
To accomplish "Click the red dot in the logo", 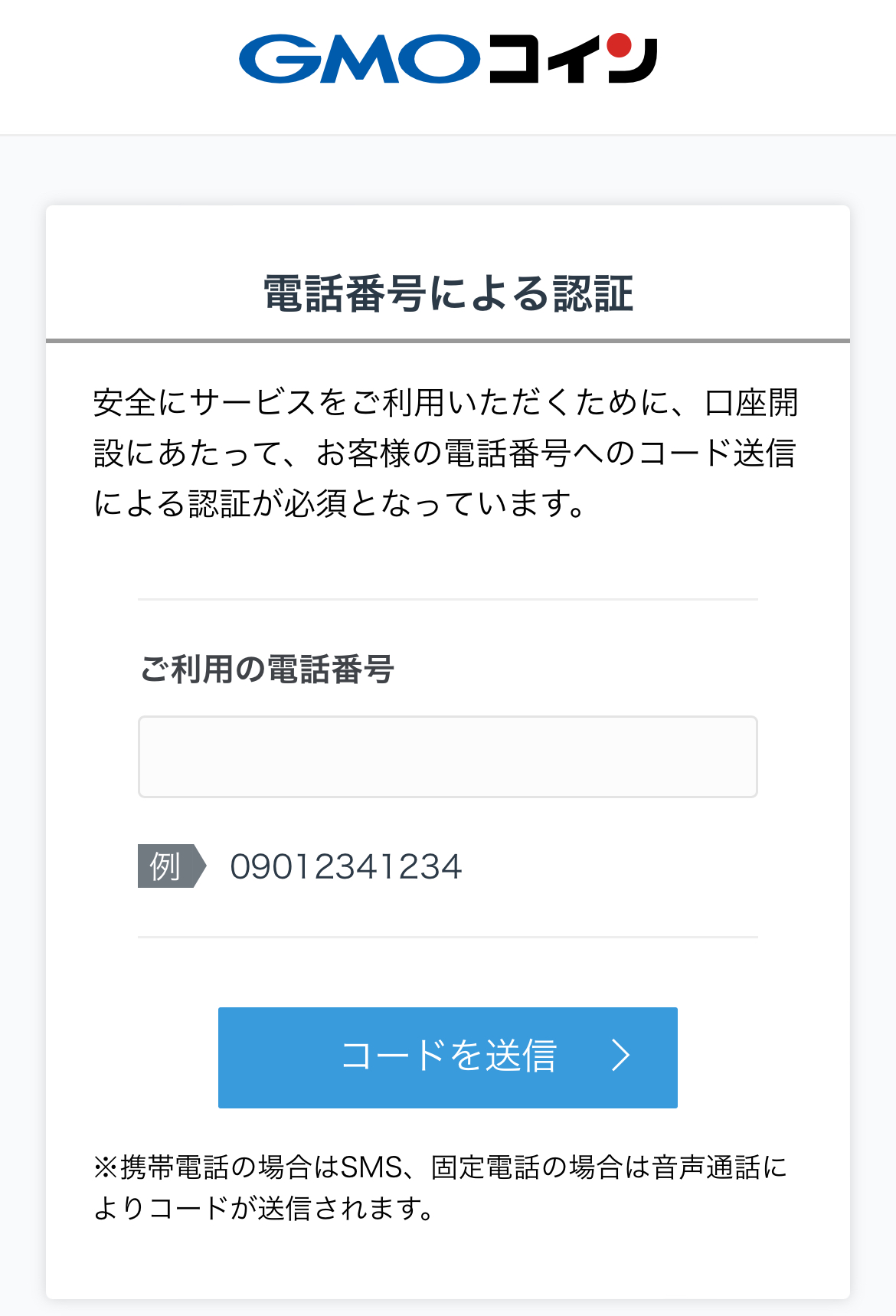I will (x=619, y=46).
